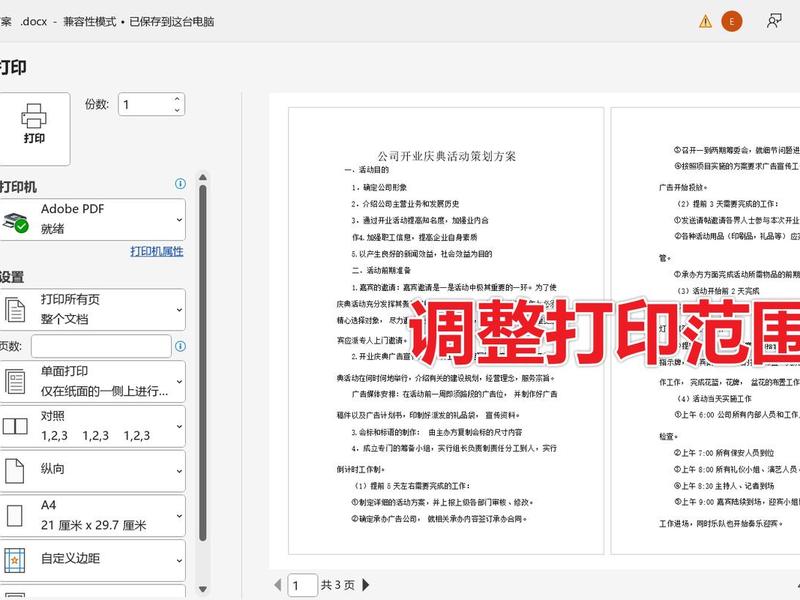Click the warning triangle icon in title bar
The height and width of the screenshot is (600, 800).
[x=706, y=21]
